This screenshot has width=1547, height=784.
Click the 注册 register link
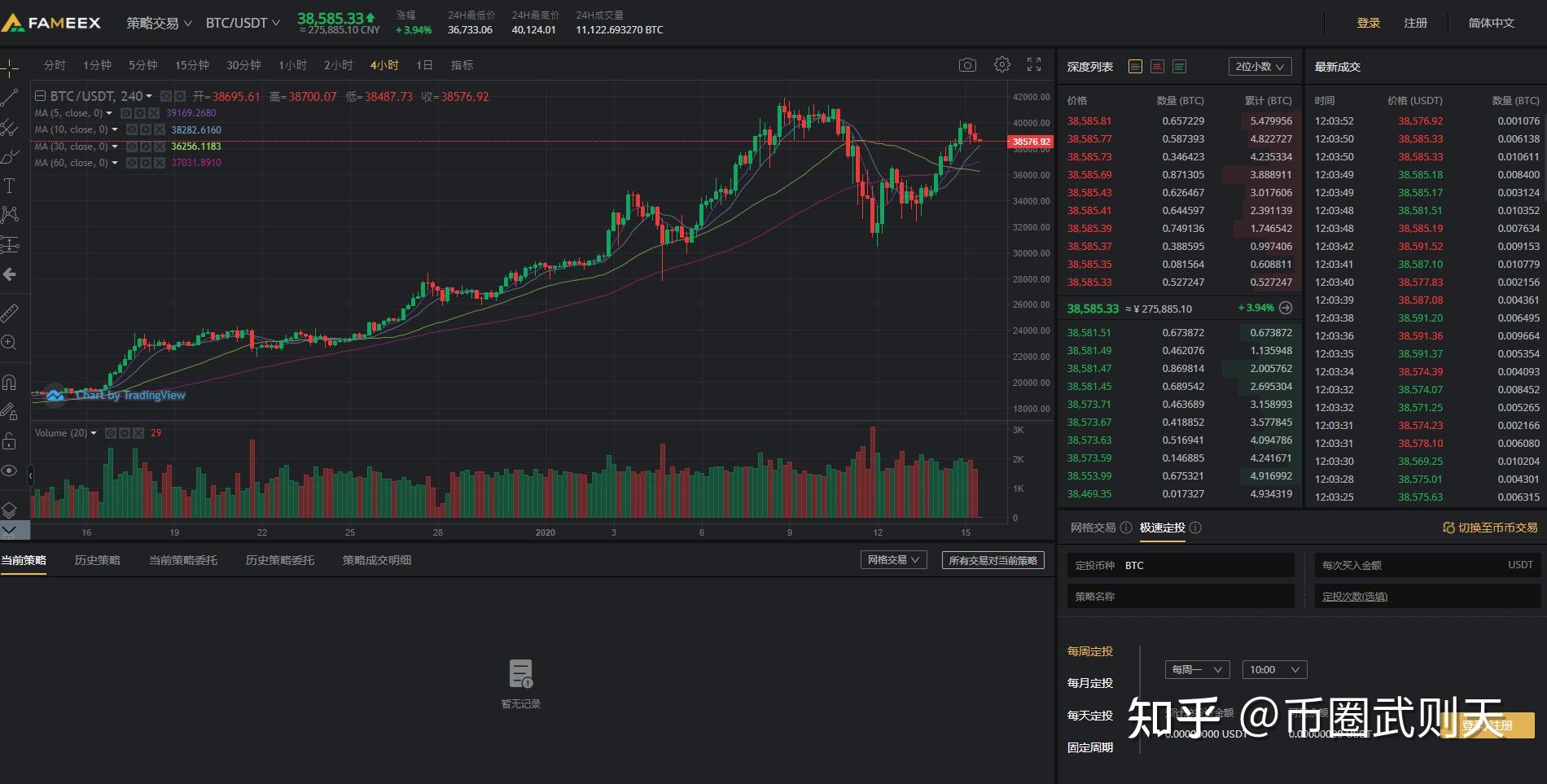[x=1415, y=23]
